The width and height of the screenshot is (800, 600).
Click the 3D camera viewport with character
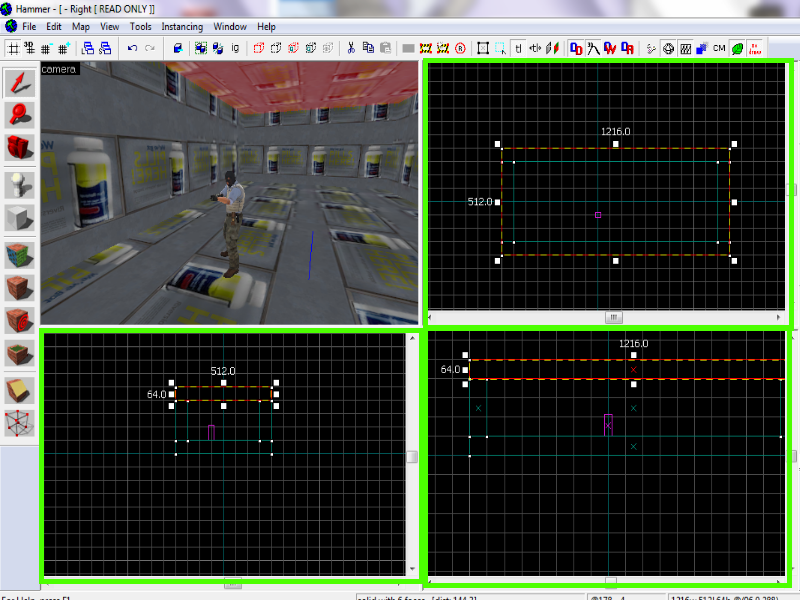pyautogui.click(x=229, y=193)
